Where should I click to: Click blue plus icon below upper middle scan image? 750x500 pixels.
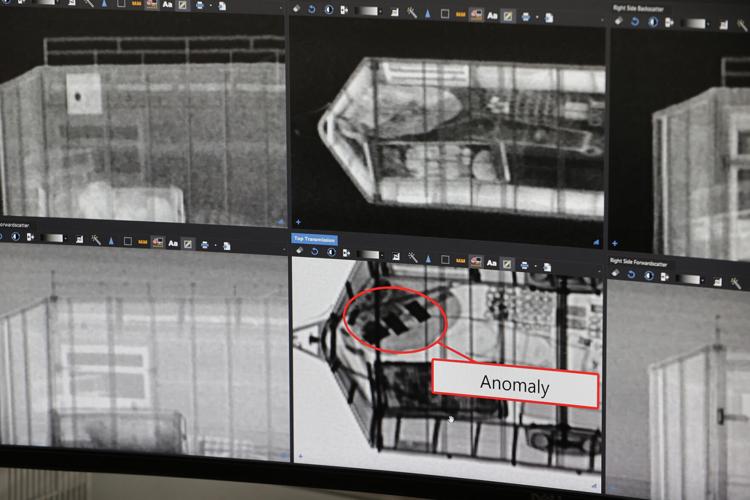click(298, 222)
